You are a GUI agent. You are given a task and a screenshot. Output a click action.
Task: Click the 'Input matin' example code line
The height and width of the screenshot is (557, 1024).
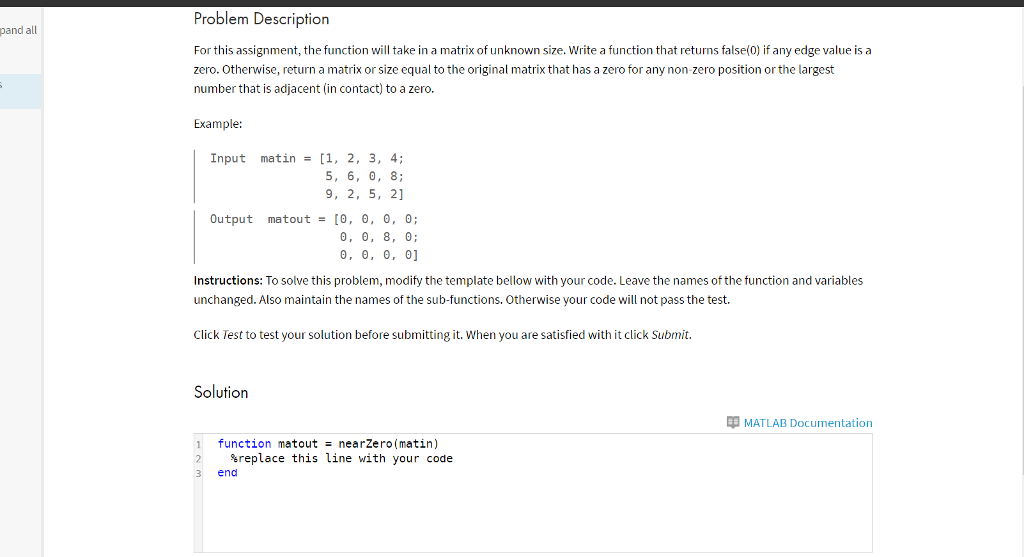click(307, 158)
